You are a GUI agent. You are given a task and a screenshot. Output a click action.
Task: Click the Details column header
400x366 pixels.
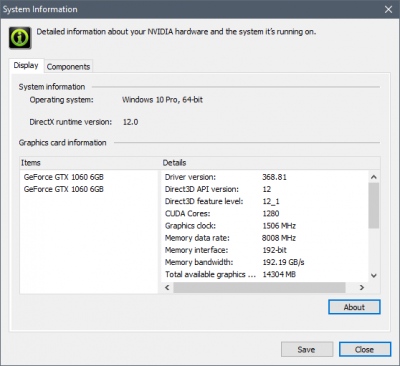(271, 163)
